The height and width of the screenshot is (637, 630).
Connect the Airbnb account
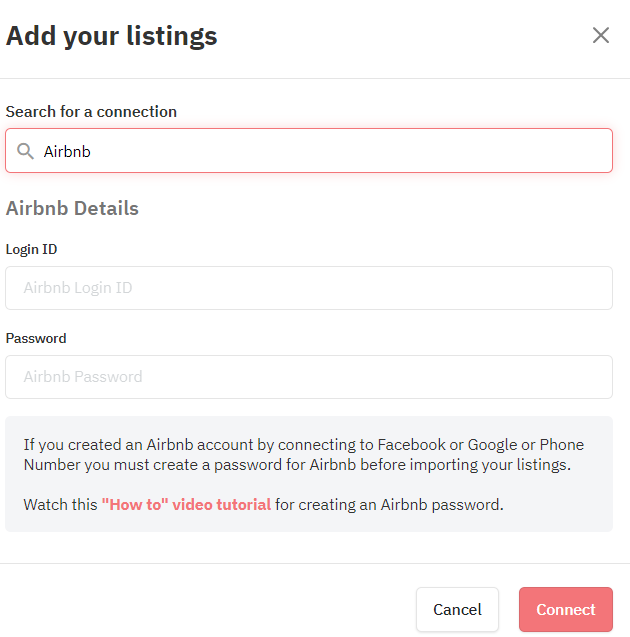click(566, 609)
